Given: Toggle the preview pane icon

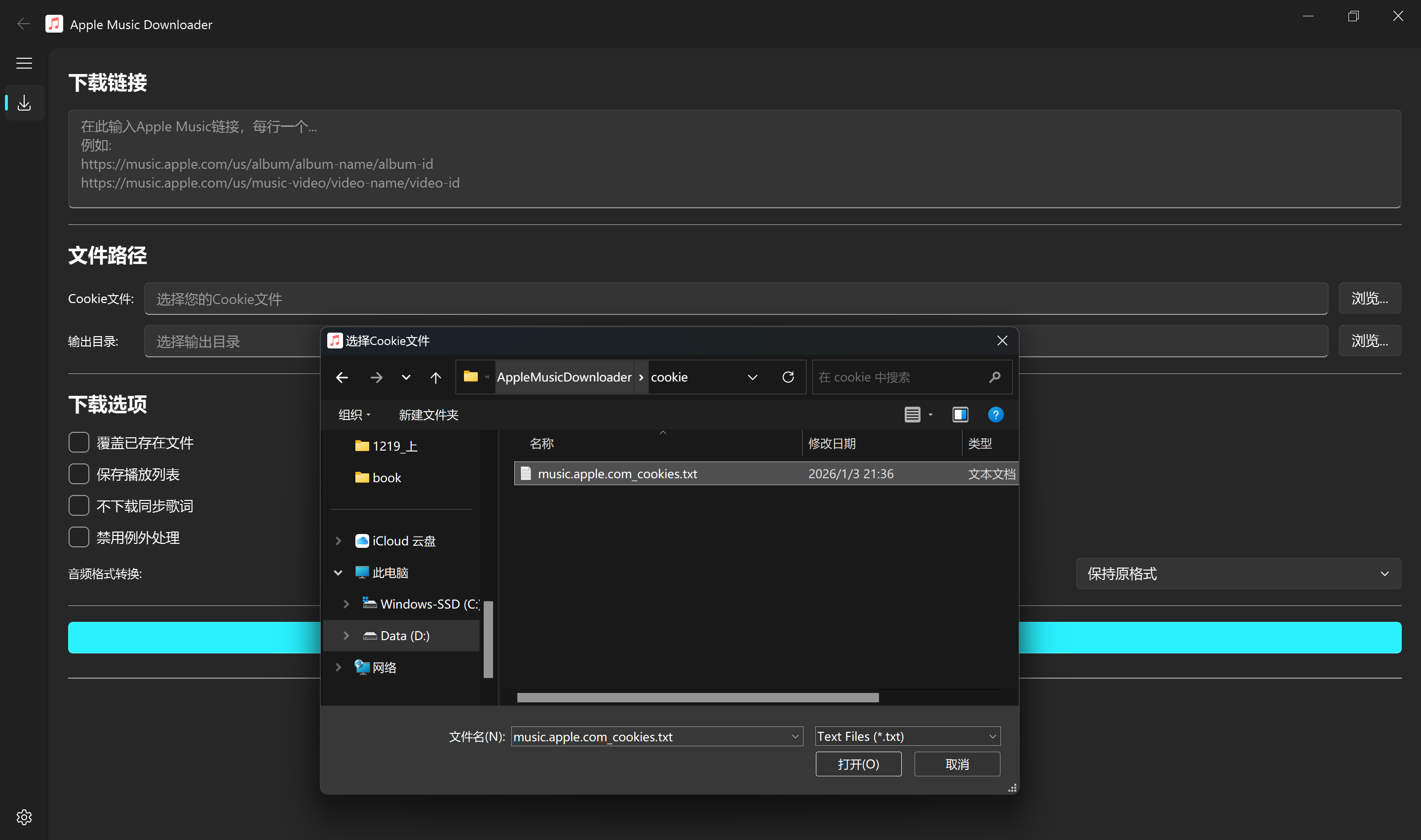Looking at the screenshot, I should (x=960, y=415).
